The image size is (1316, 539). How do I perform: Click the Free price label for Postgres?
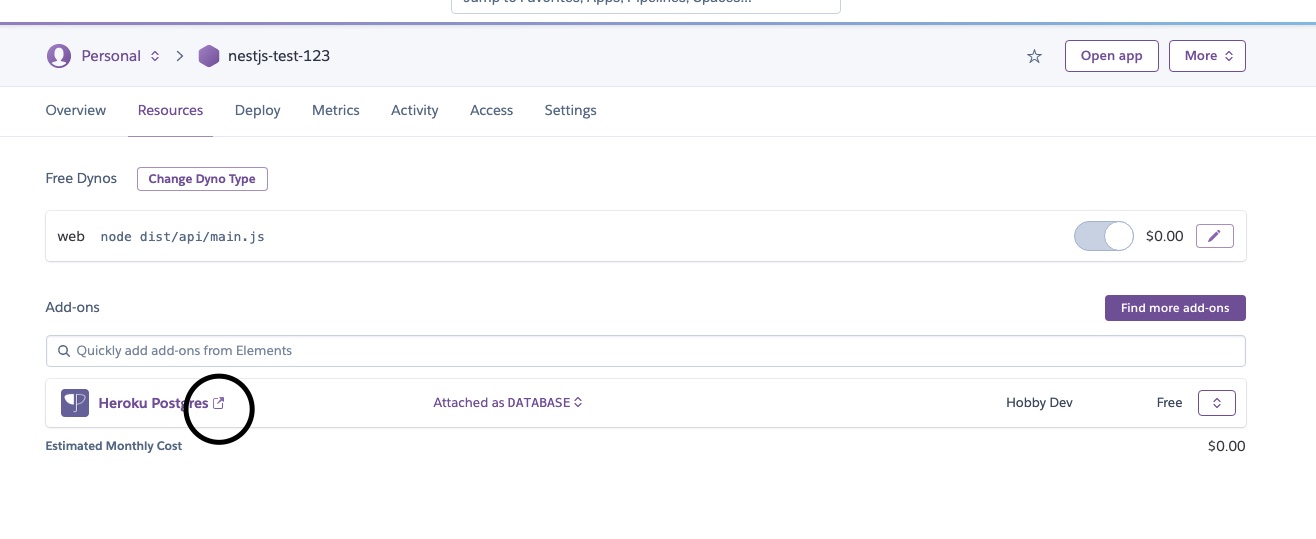tap(1169, 403)
